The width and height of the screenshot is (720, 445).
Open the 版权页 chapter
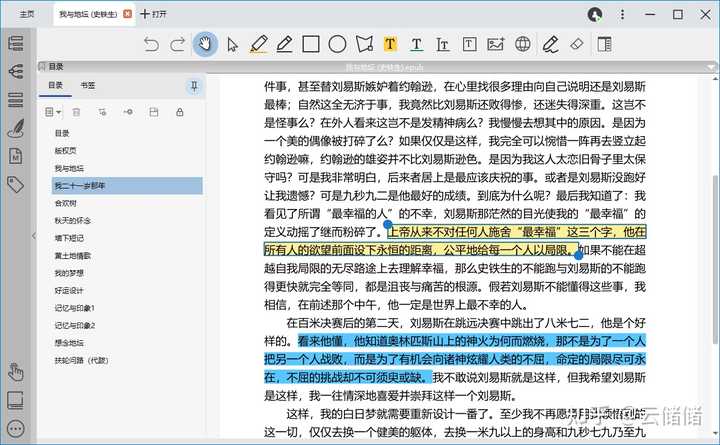(65, 151)
